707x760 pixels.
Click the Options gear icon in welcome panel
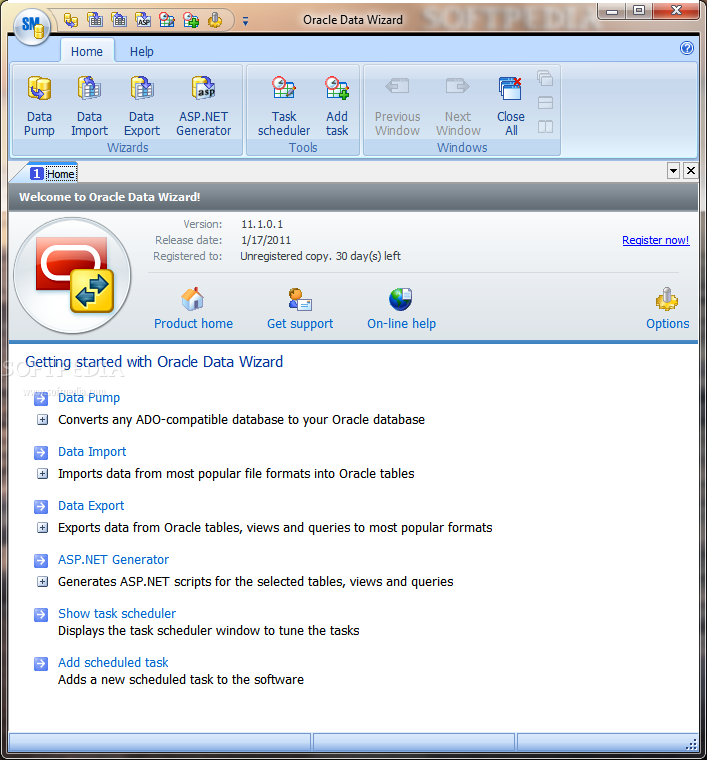(x=667, y=299)
